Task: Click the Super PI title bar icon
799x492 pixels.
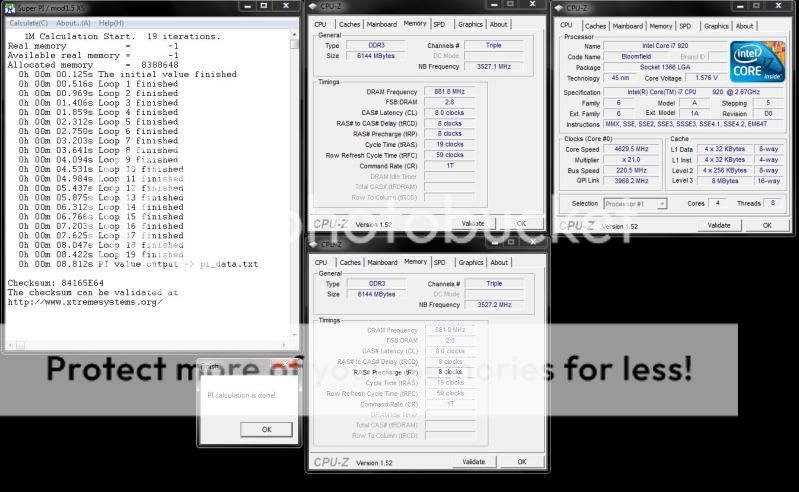Action: [x=10, y=8]
